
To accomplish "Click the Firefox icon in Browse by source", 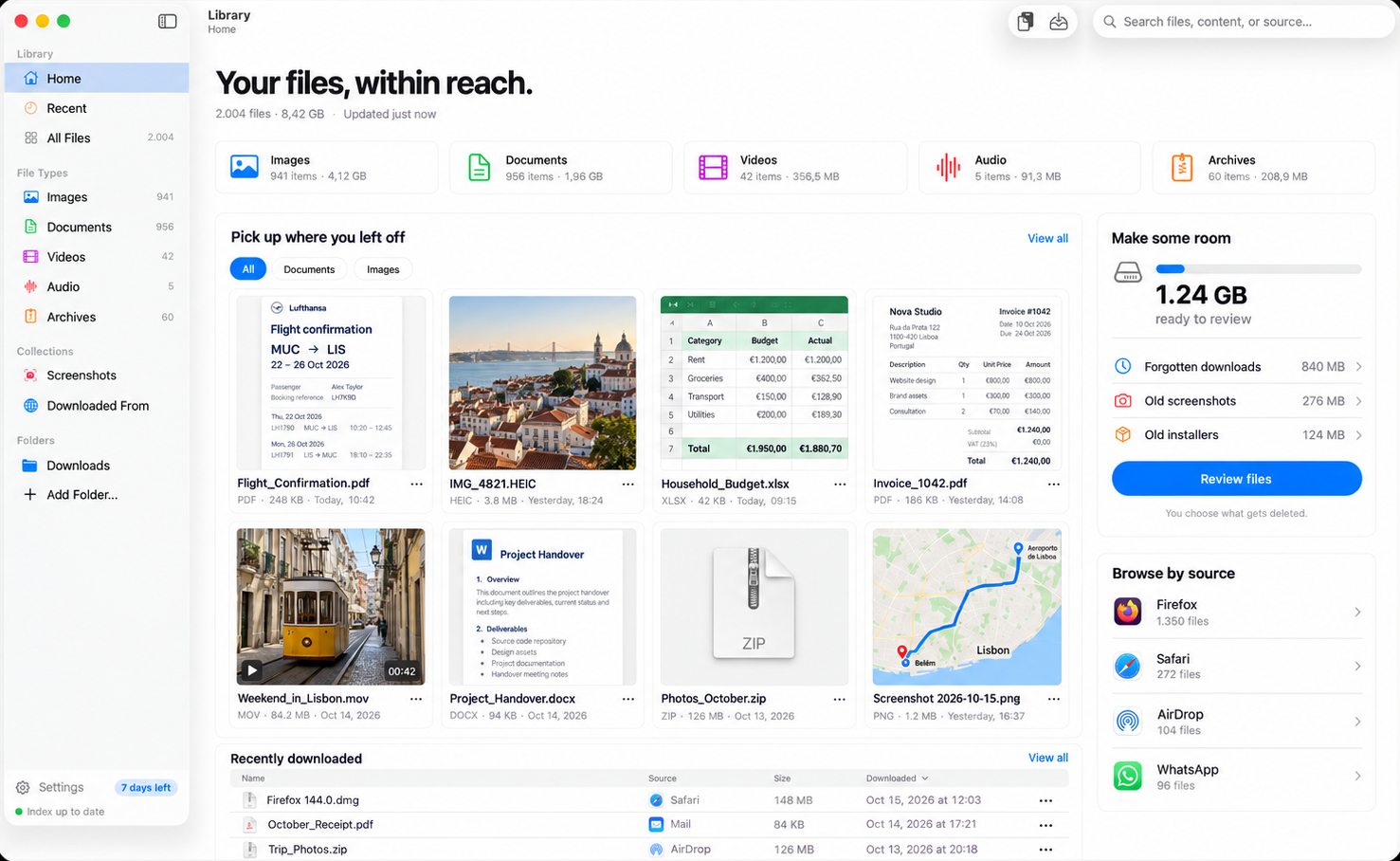I will (x=1127, y=612).
